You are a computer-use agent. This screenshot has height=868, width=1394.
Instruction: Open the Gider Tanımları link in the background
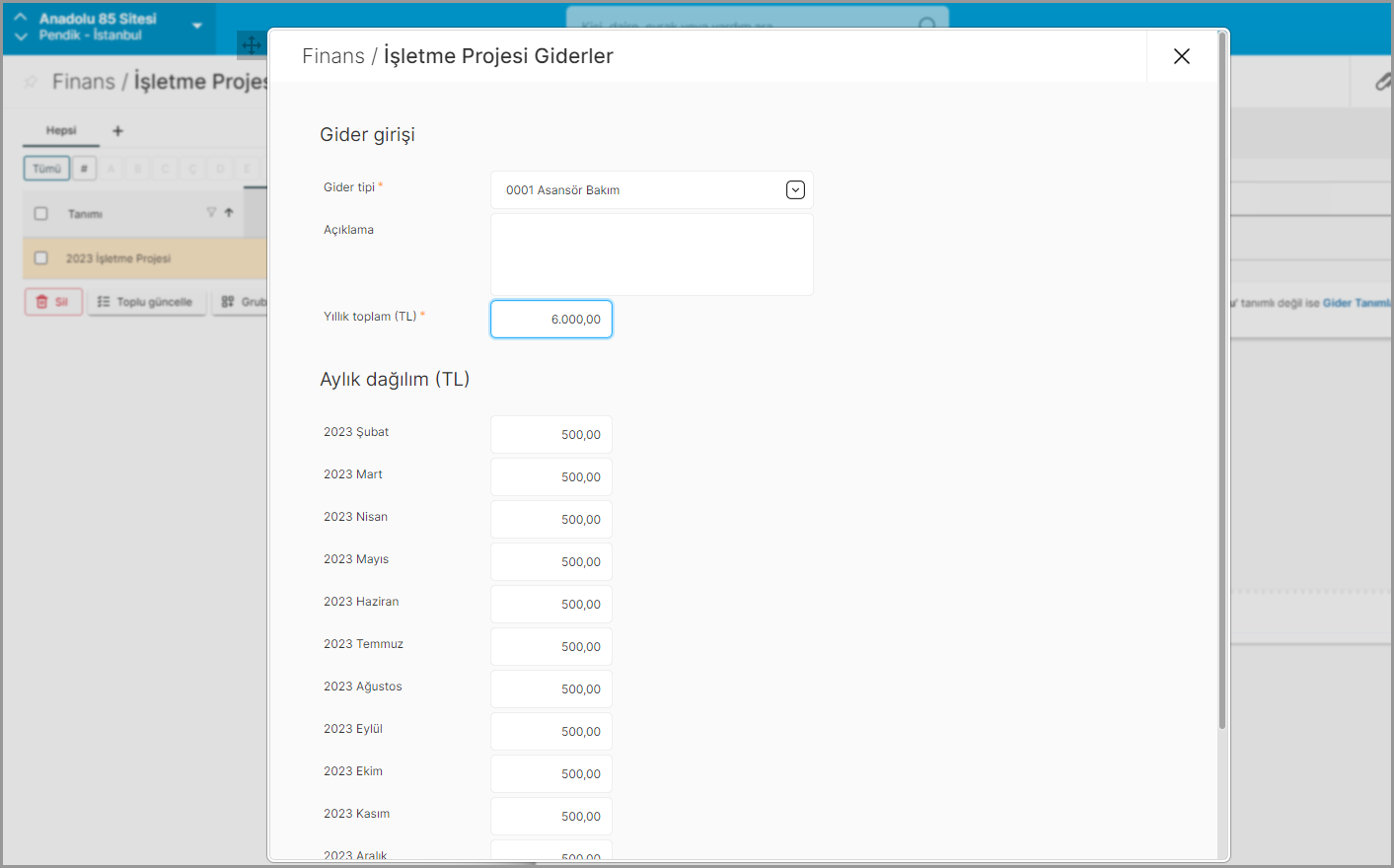(1357, 303)
